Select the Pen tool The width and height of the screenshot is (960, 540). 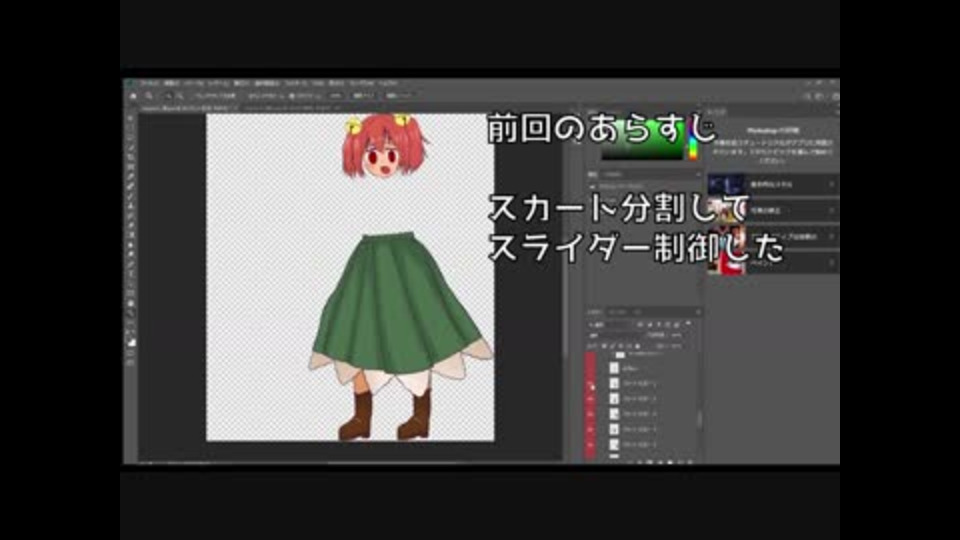coord(131,265)
